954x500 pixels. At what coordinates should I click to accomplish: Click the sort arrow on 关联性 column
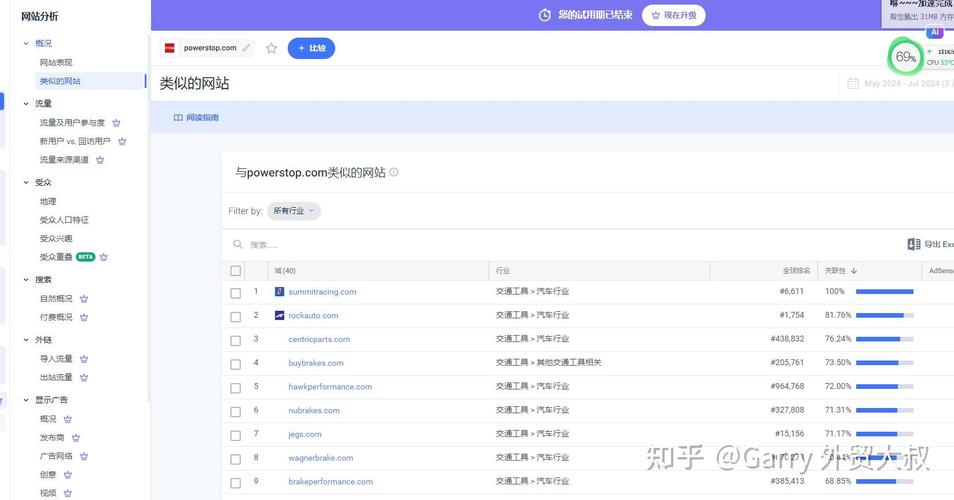tap(854, 271)
